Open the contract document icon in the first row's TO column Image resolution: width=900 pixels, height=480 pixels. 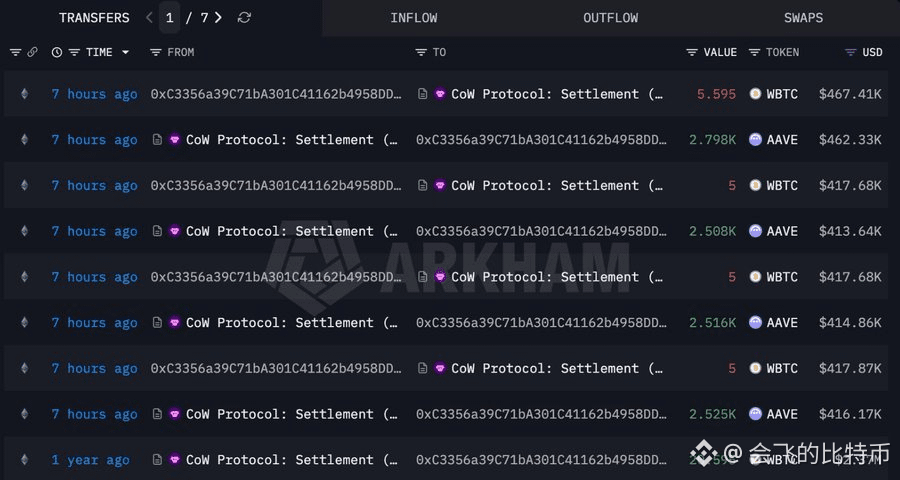point(422,94)
